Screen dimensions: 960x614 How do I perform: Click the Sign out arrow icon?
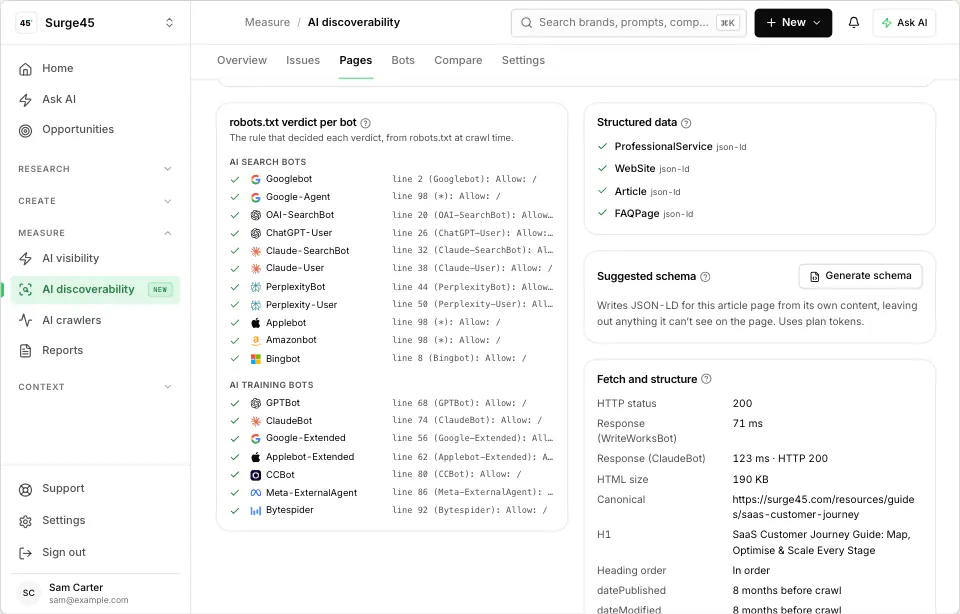[x=25, y=553]
